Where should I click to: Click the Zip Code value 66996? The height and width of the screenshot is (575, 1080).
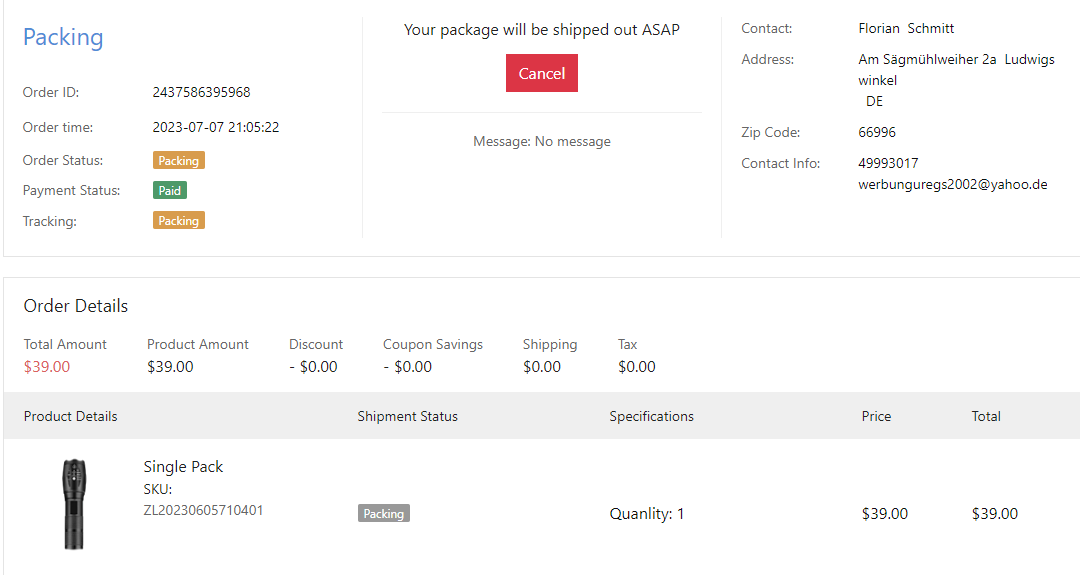click(877, 132)
